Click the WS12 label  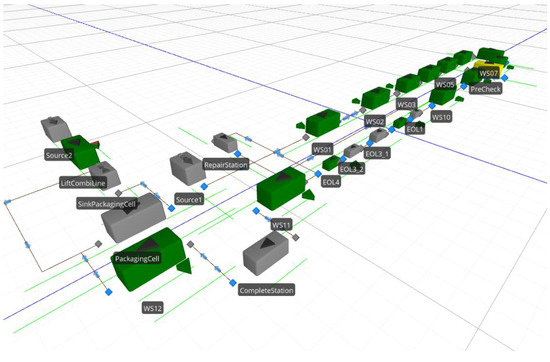pyautogui.click(x=153, y=308)
